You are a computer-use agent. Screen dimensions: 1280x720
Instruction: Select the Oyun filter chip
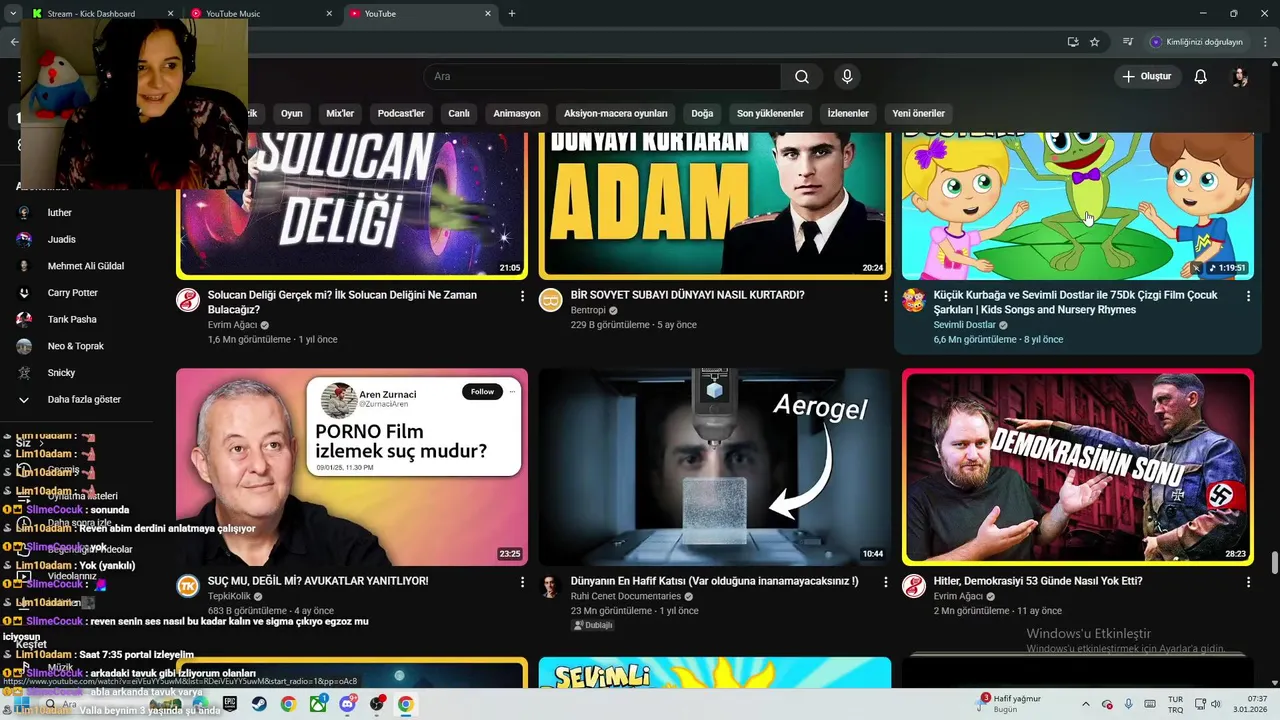click(x=291, y=113)
